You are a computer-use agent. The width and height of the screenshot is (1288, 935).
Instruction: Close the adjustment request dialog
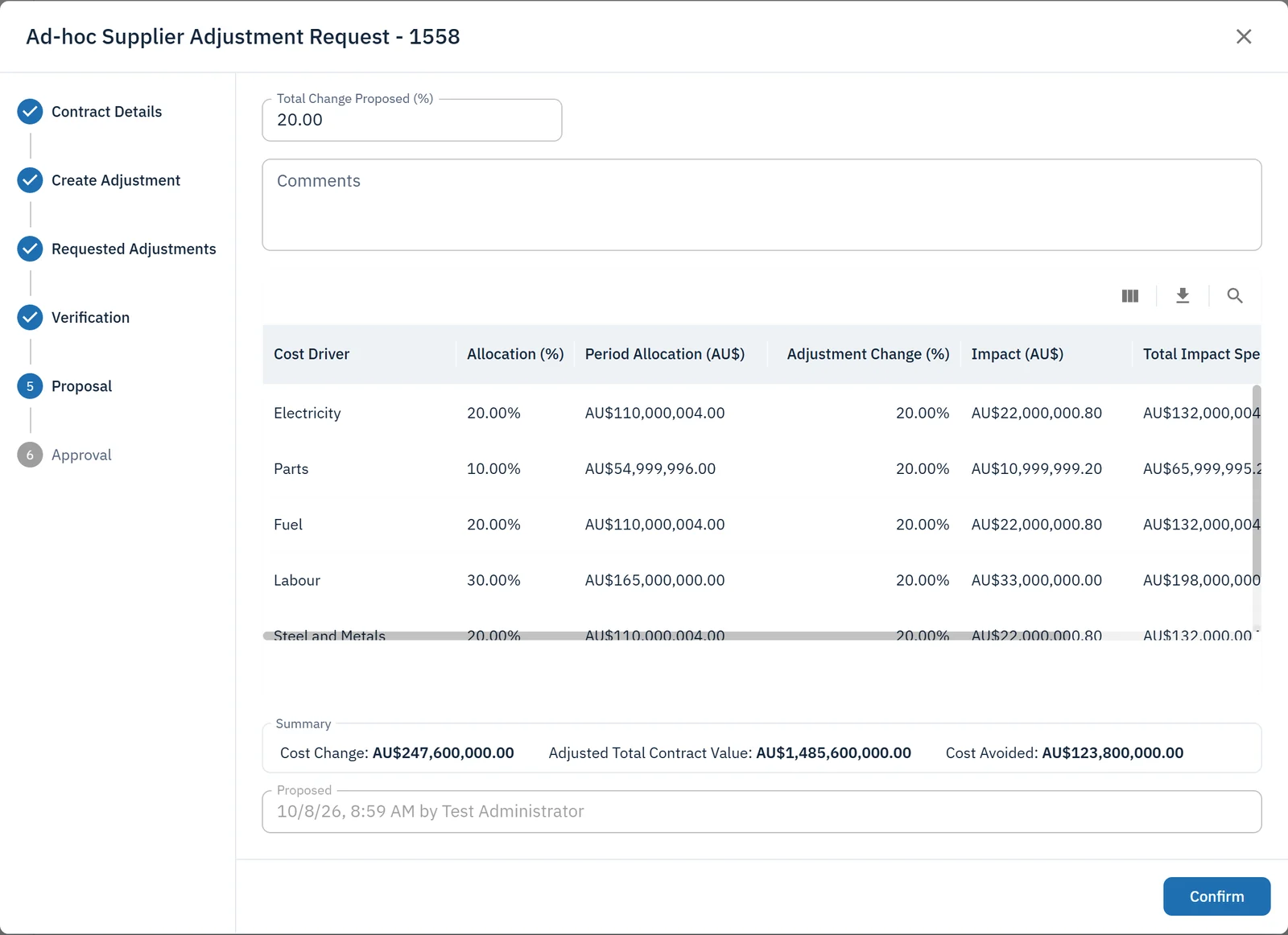pos(1244,36)
